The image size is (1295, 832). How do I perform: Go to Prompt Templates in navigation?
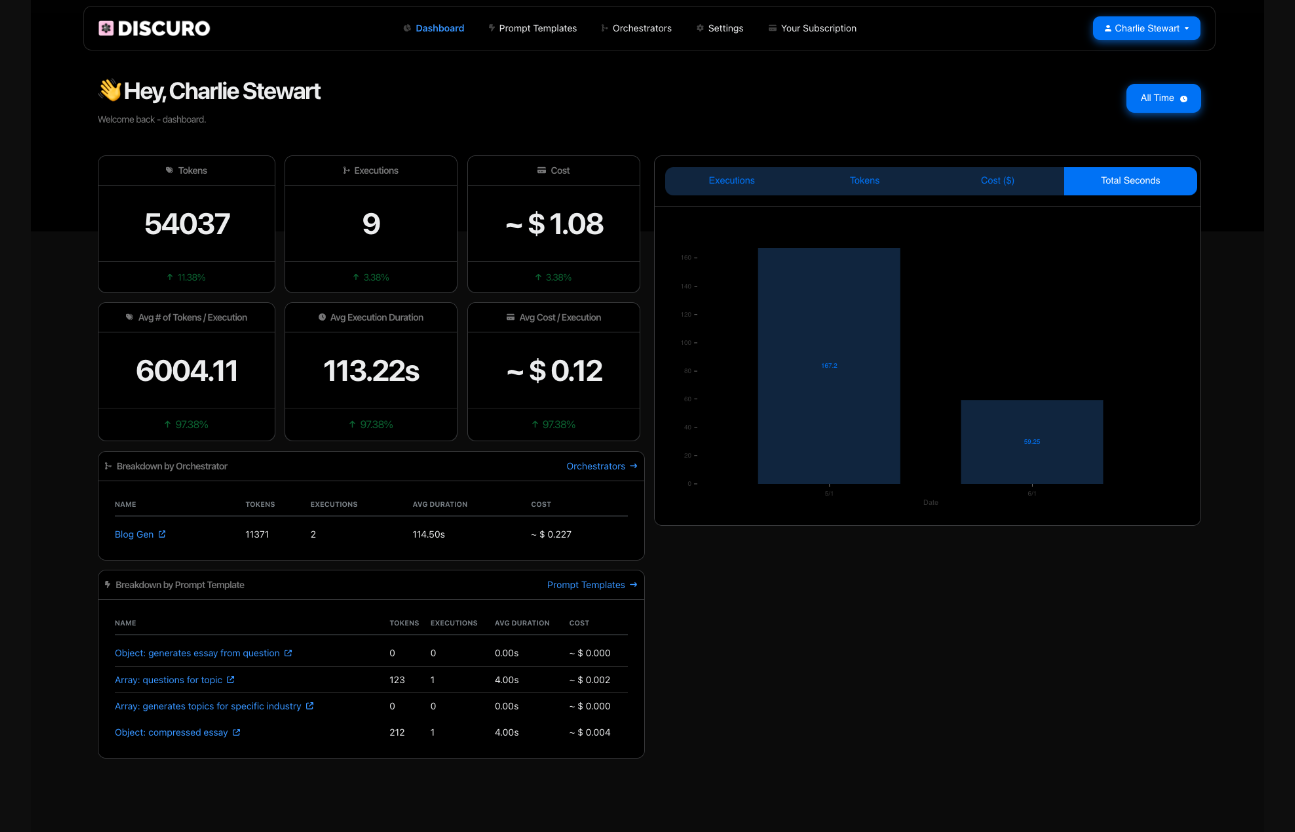pyautogui.click(x=532, y=28)
